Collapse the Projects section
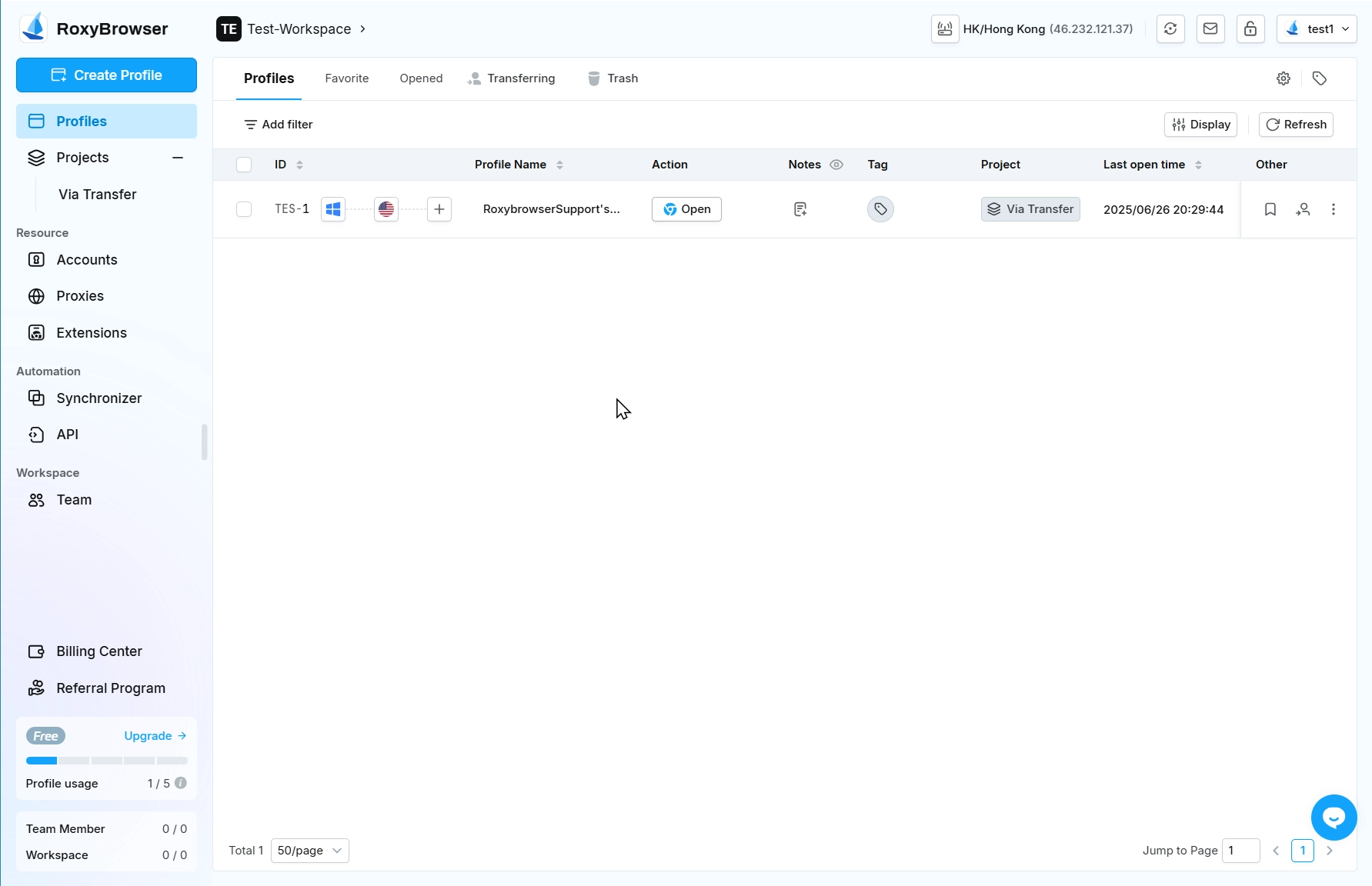The width and height of the screenshot is (1372, 886). coord(178,158)
